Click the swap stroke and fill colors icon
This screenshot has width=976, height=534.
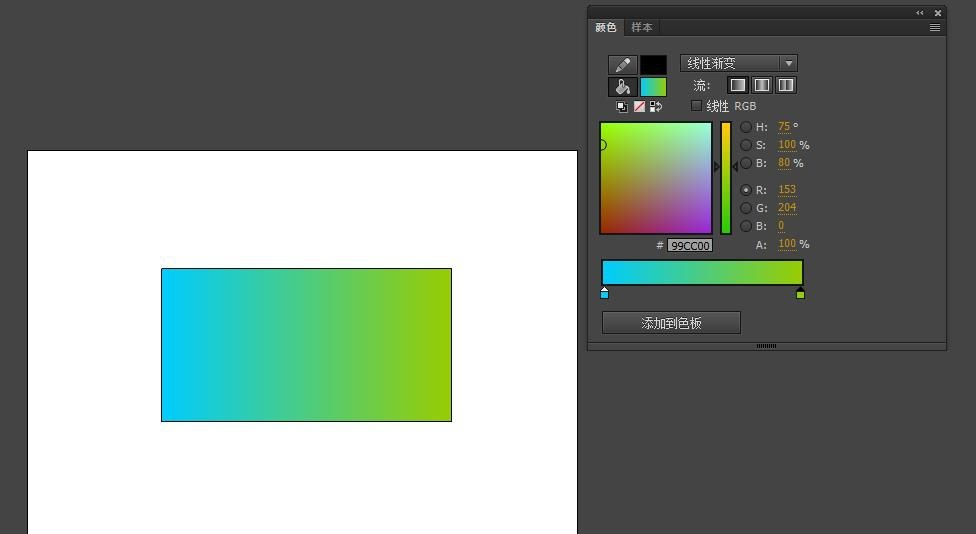(656, 107)
